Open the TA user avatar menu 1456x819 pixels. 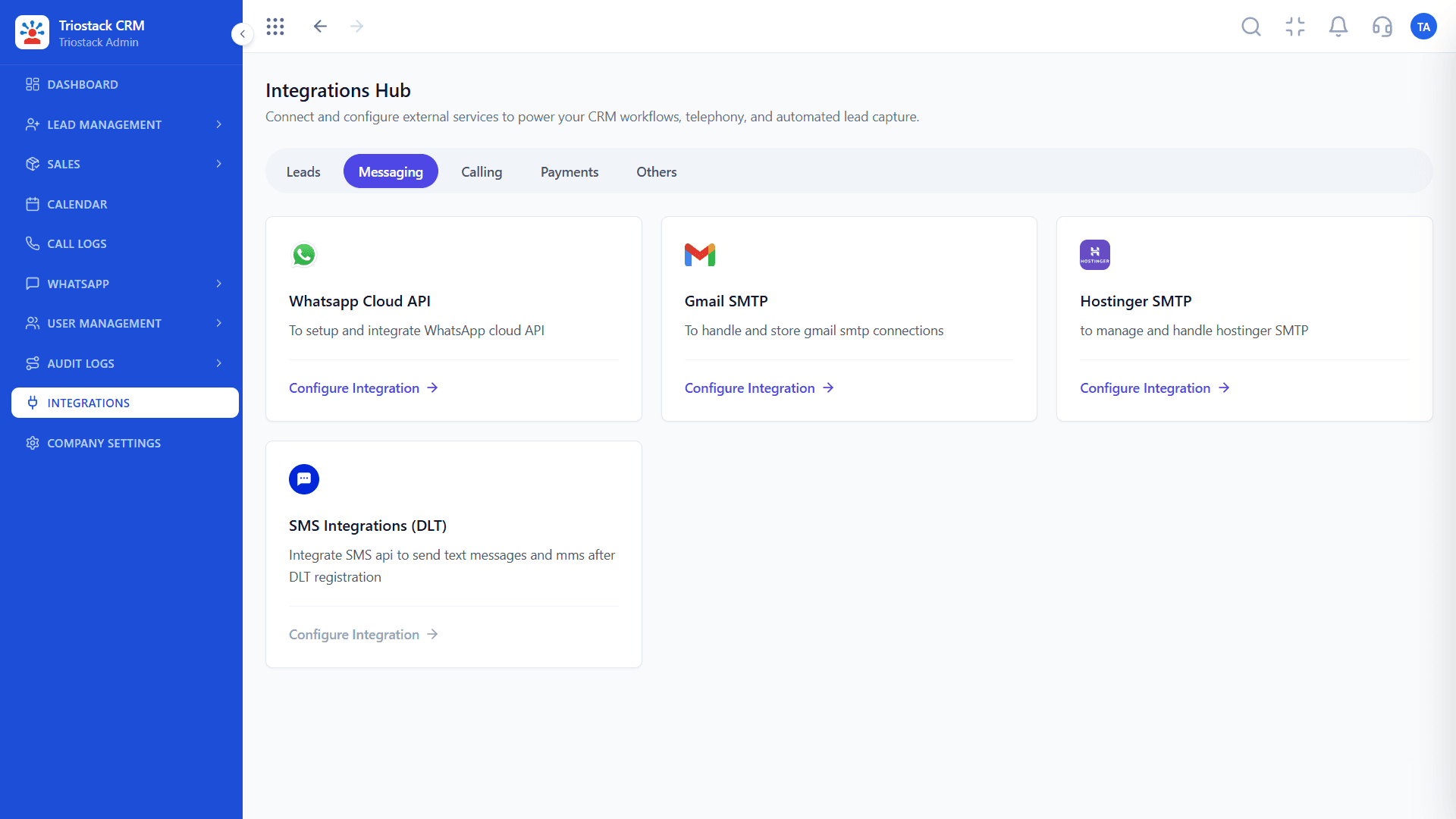pyautogui.click(x=1423, y=27)
